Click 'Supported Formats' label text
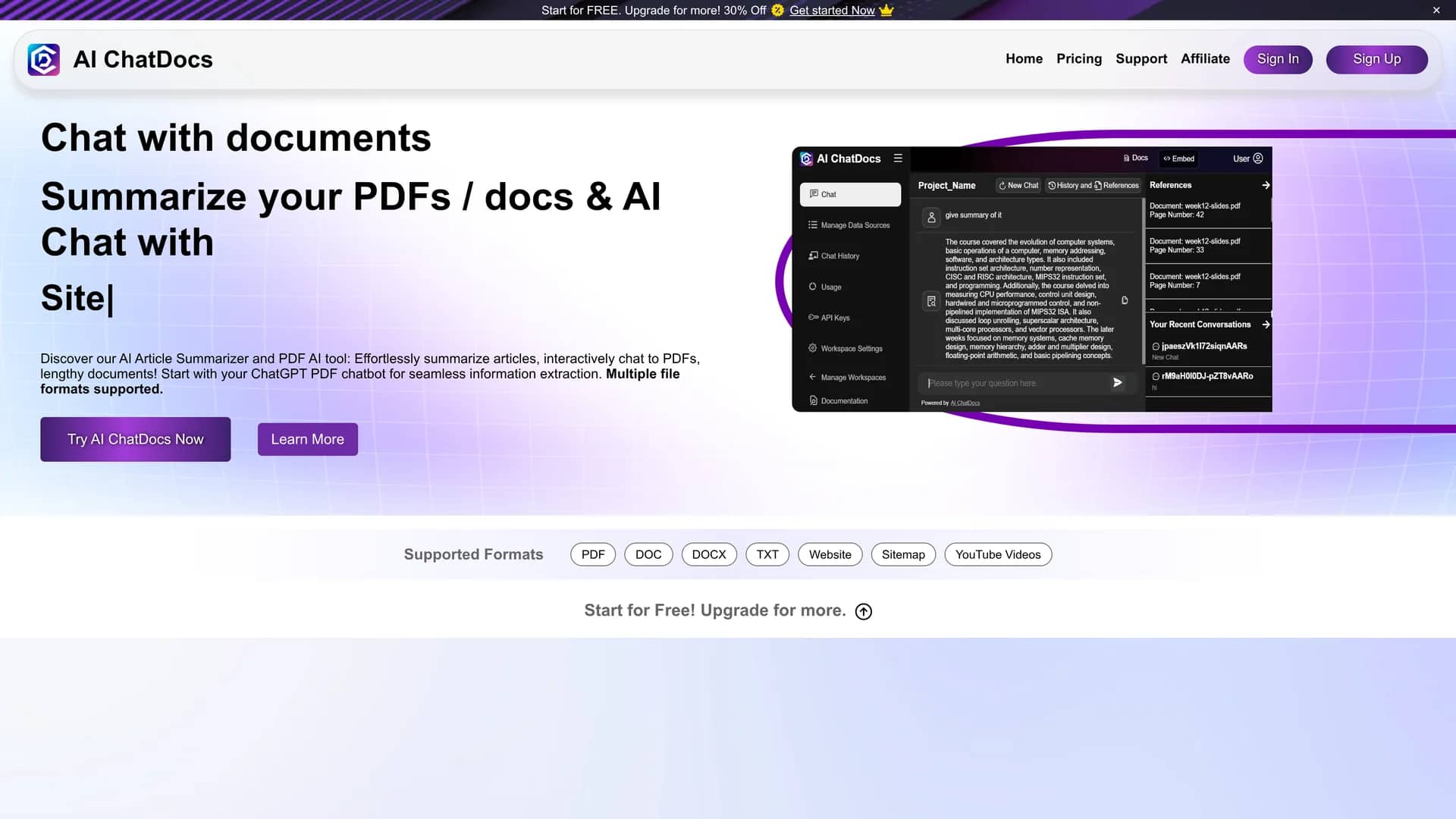The width and height of the screenshot is (1456, 819). pos(473,554)
